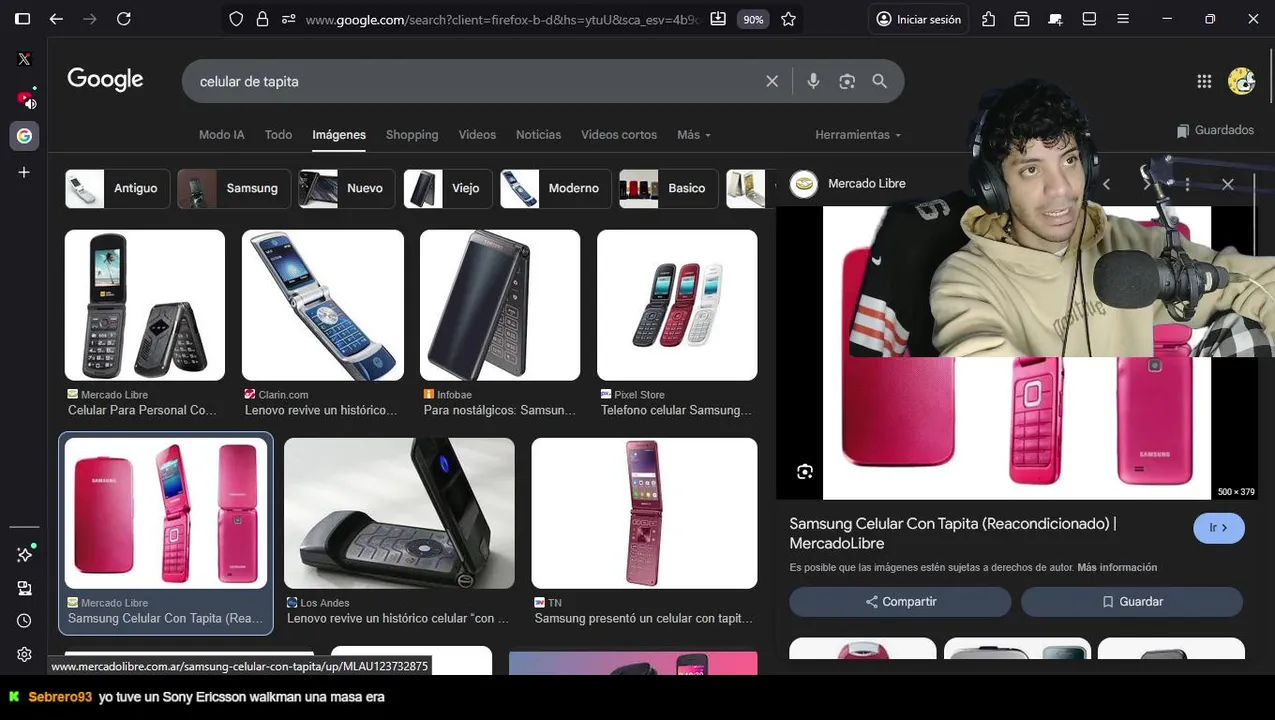Image resolution: width=1275 pixels, height=720 pixels.
Task: Switch to the Todo results tab
Action: (278, 134)
